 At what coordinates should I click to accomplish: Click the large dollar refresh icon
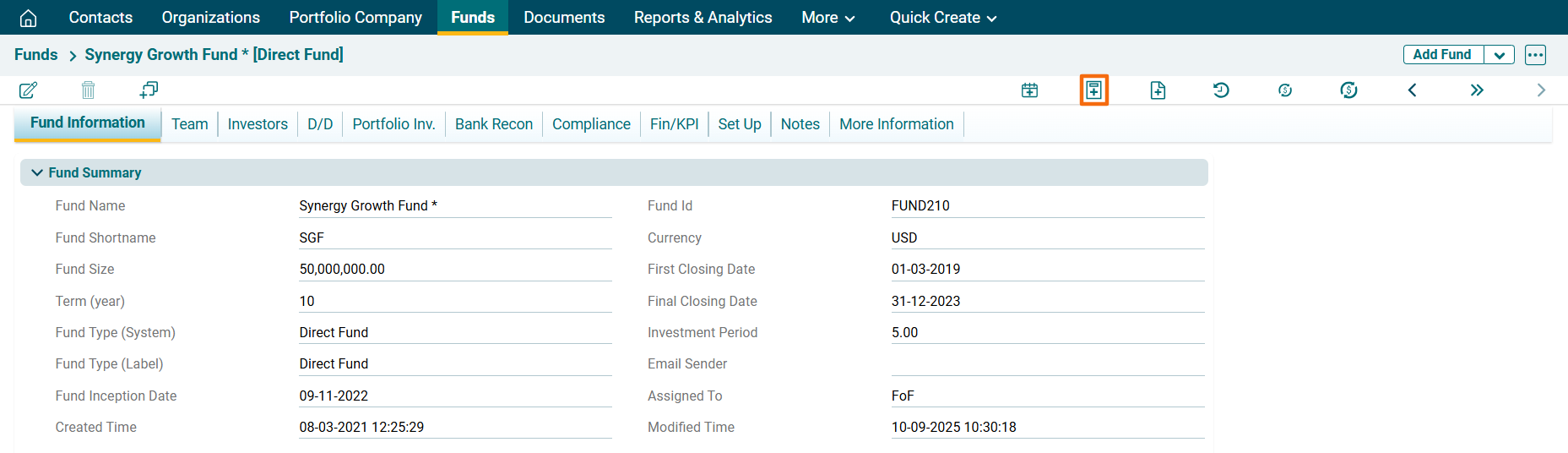[x=1348, y=90]
